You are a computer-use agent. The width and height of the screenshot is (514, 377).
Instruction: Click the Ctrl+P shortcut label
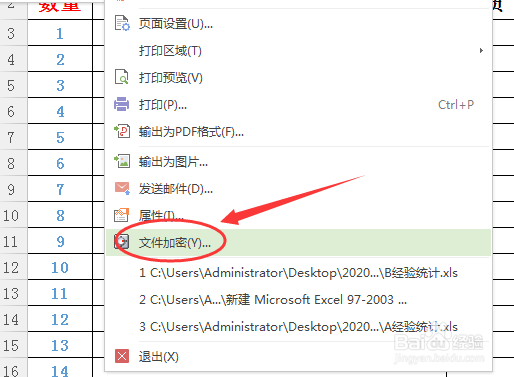[456, 105]
